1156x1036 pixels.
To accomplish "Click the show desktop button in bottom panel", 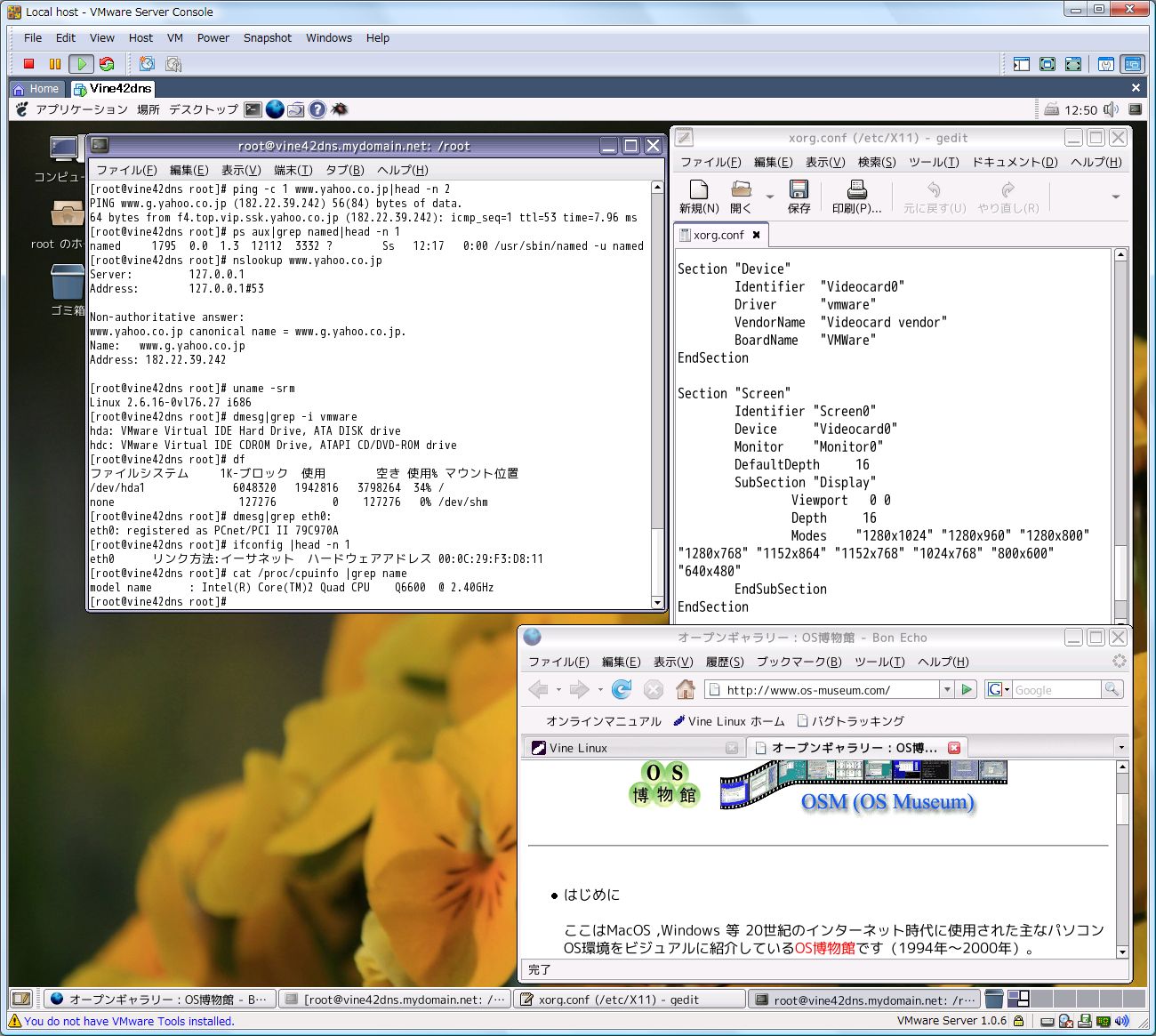I will click(21, 999).
